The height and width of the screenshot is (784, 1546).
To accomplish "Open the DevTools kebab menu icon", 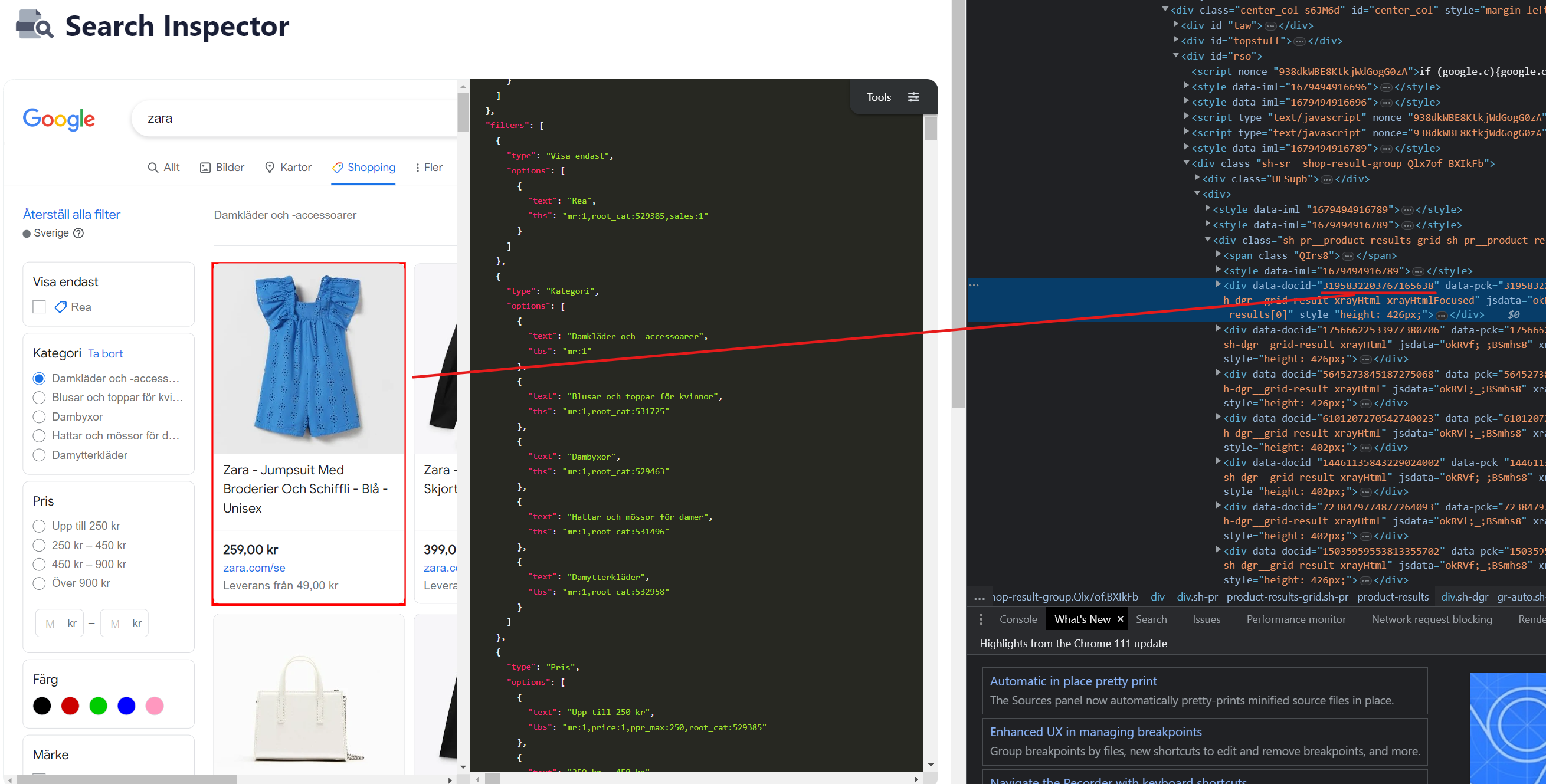I will click(982, 618).
